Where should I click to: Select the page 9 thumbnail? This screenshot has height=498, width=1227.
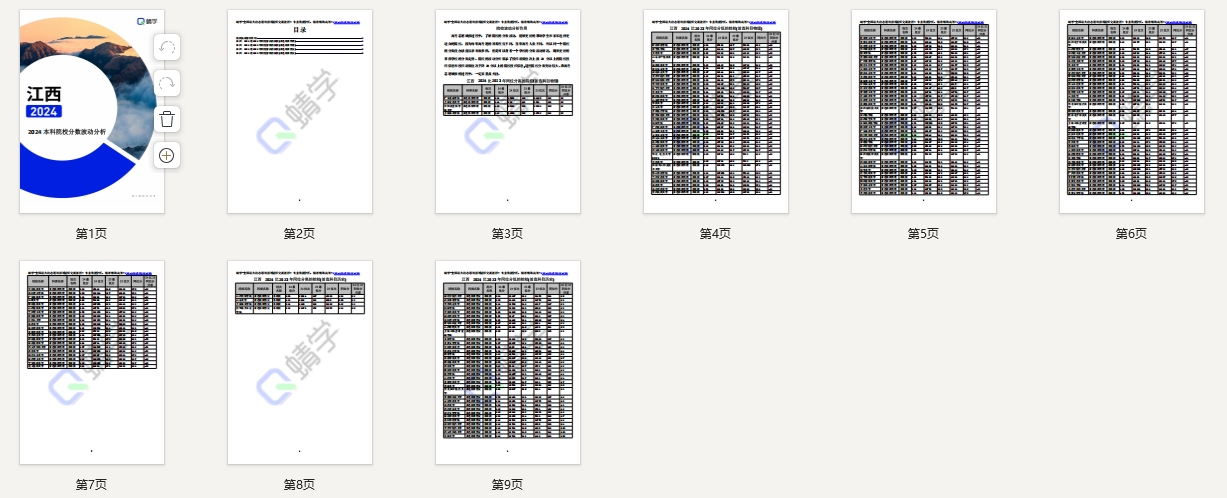508,362
